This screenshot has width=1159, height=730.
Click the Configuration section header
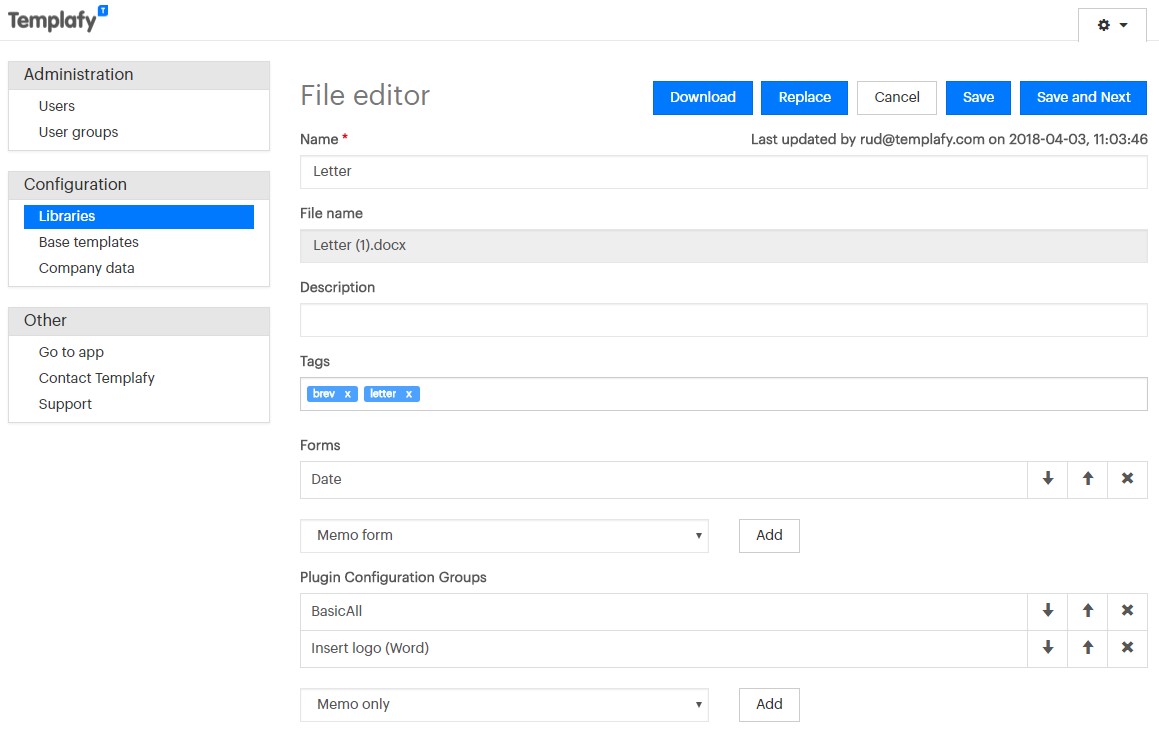tap(139, 185)
